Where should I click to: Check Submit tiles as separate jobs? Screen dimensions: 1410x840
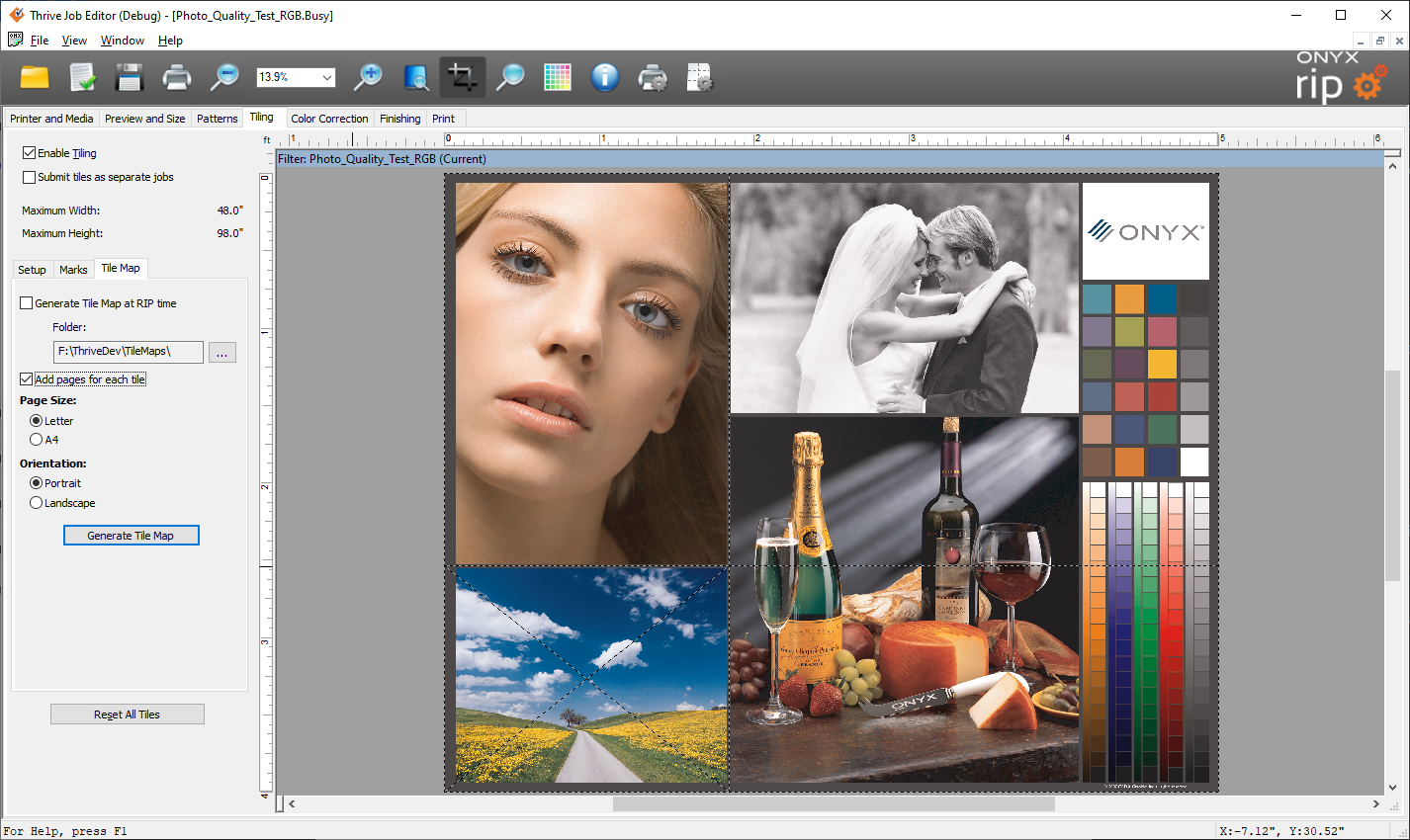[x=30, y=177]
